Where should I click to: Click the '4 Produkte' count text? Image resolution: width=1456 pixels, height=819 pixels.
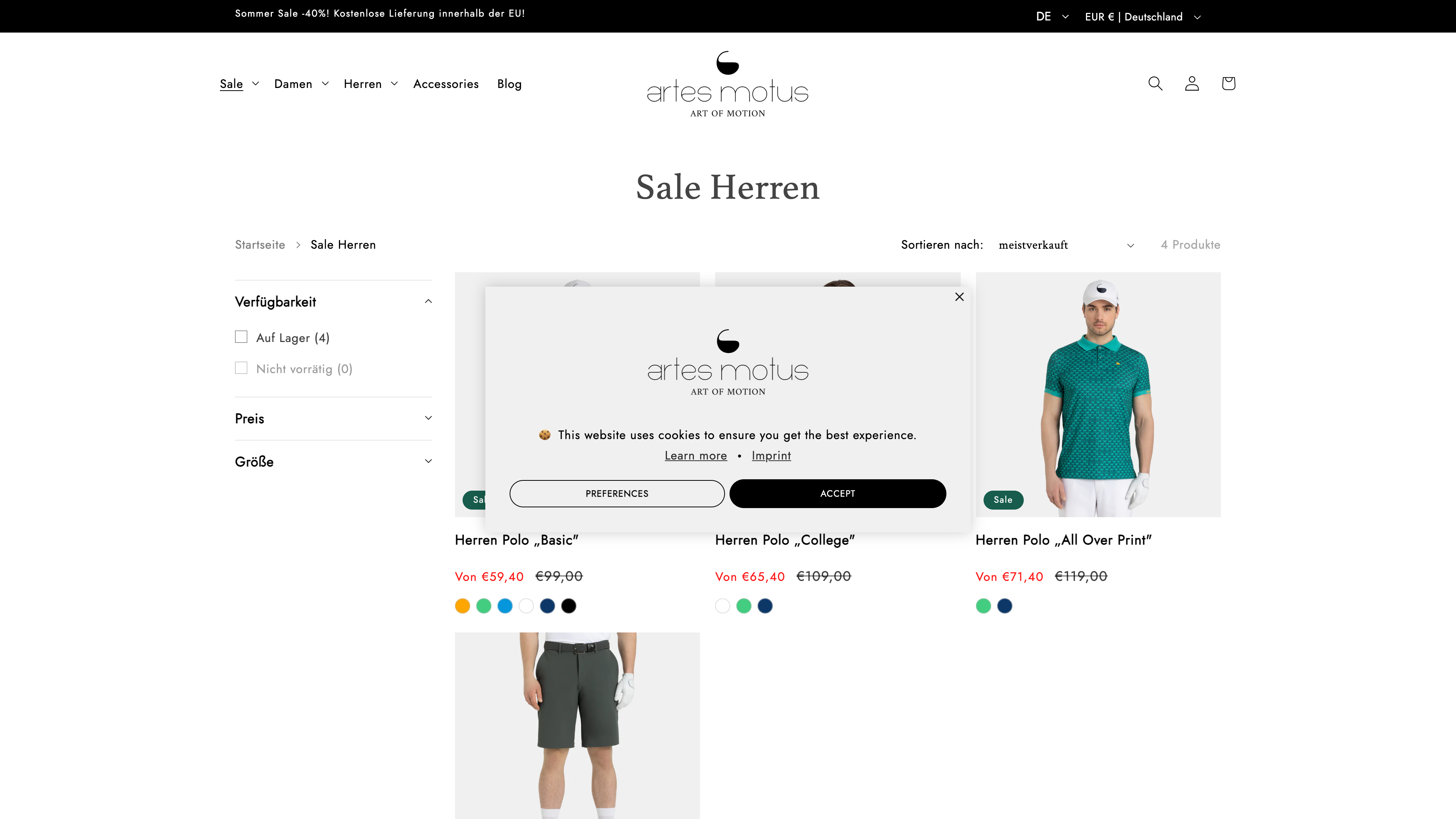coord(1190,245)
